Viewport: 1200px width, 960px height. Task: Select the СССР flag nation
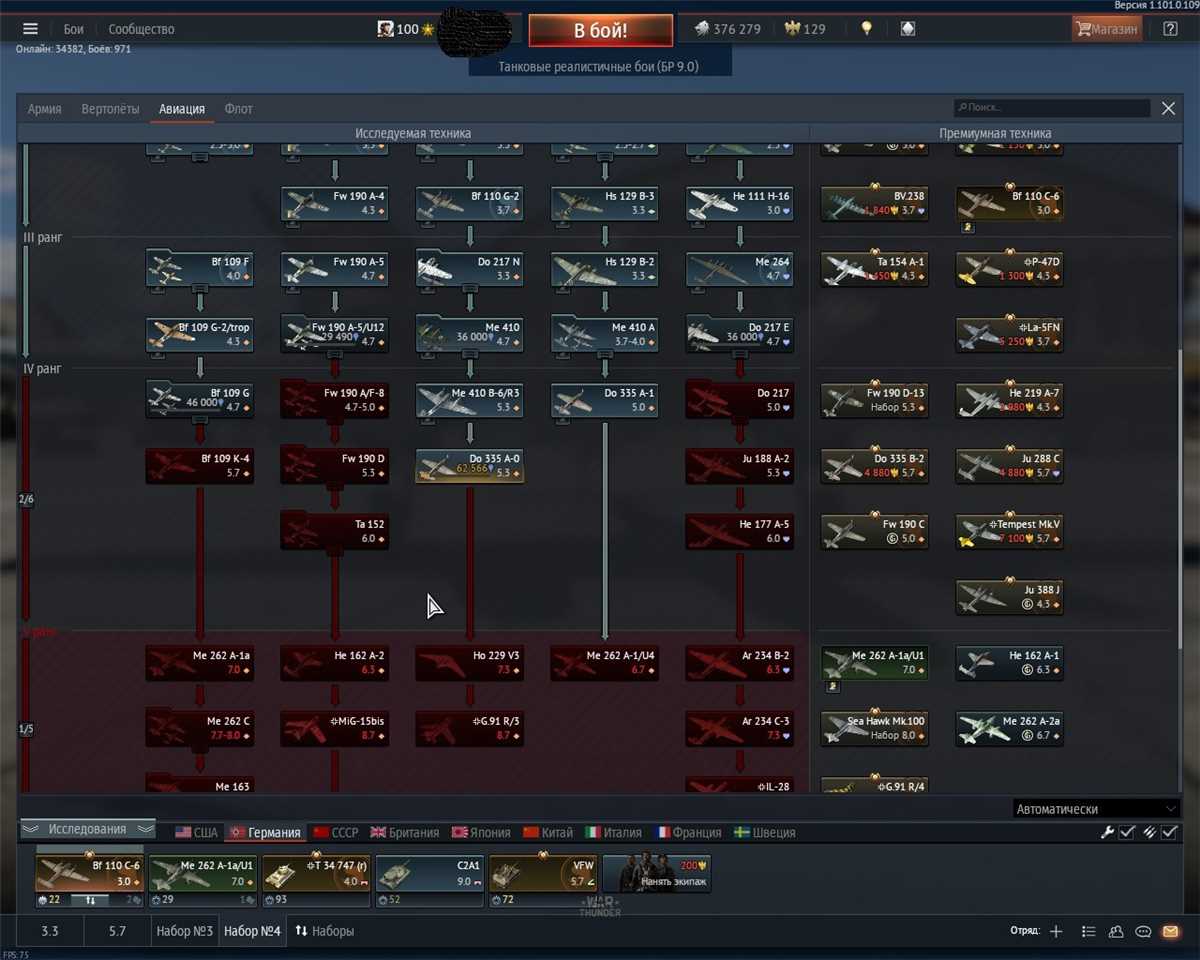[335, 832]
